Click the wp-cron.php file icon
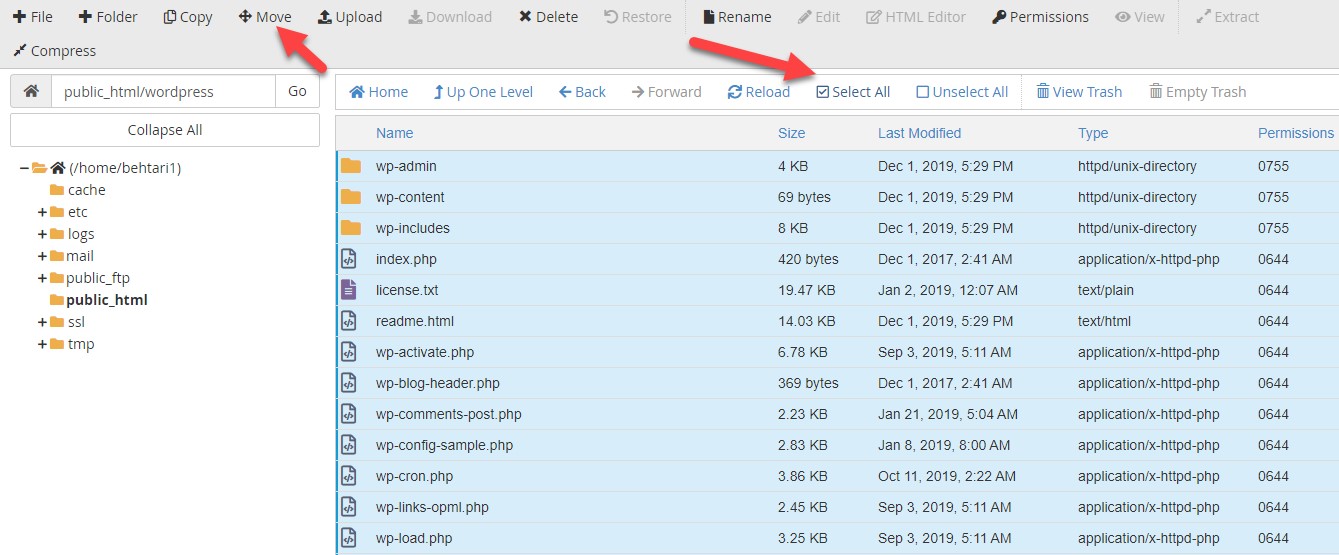This screenshot has height=555, width=1339. click(349, 476)
